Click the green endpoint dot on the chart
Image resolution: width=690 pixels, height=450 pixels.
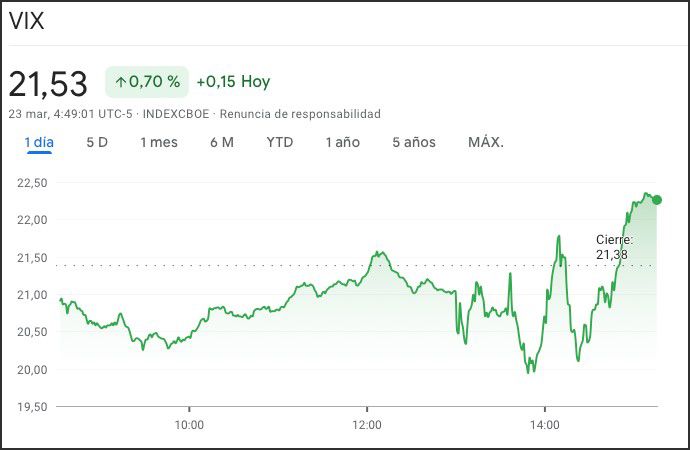[x=657, y=200]
